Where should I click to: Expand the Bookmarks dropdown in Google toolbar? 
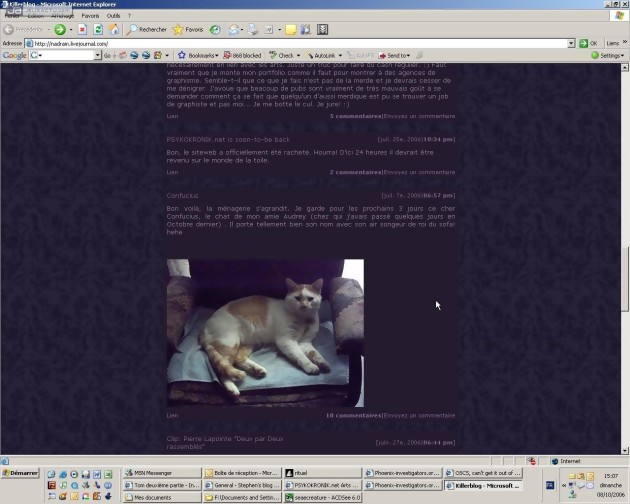click(198, 55)
